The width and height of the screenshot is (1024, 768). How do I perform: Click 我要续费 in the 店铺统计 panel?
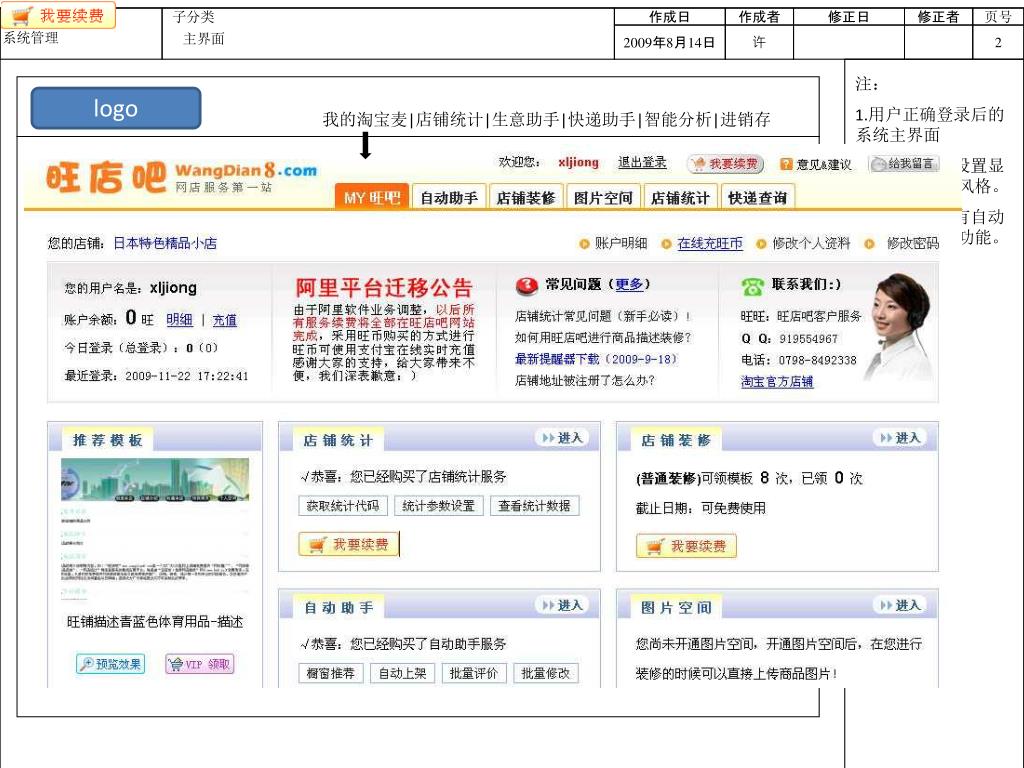click(348, 545)
